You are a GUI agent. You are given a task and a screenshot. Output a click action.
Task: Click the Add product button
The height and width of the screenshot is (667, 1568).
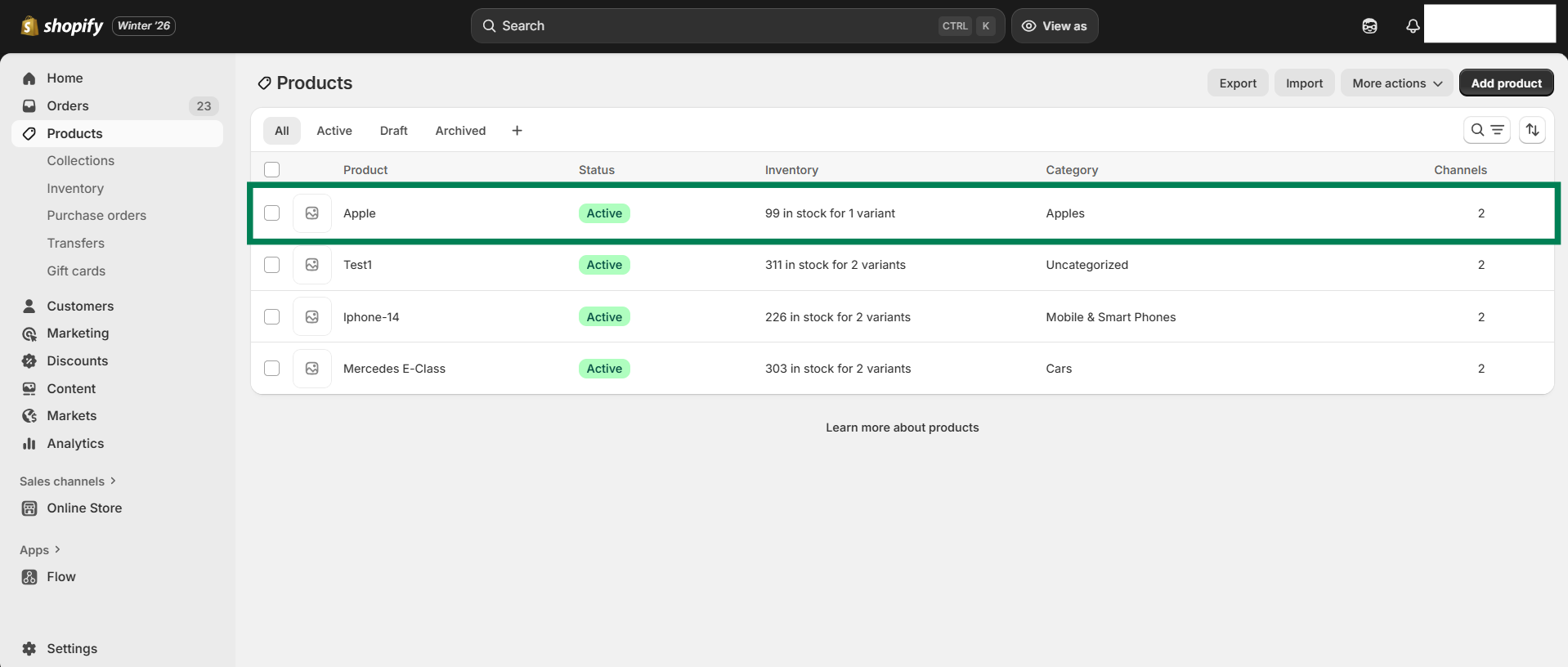[x=1506, y=83]
